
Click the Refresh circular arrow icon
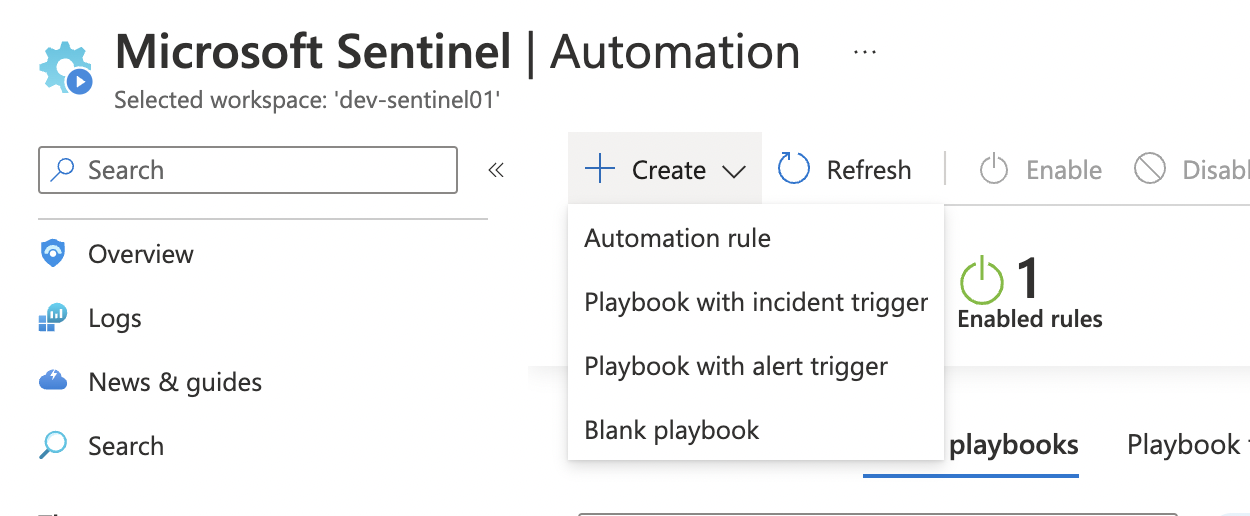click(x=794, y=169)
